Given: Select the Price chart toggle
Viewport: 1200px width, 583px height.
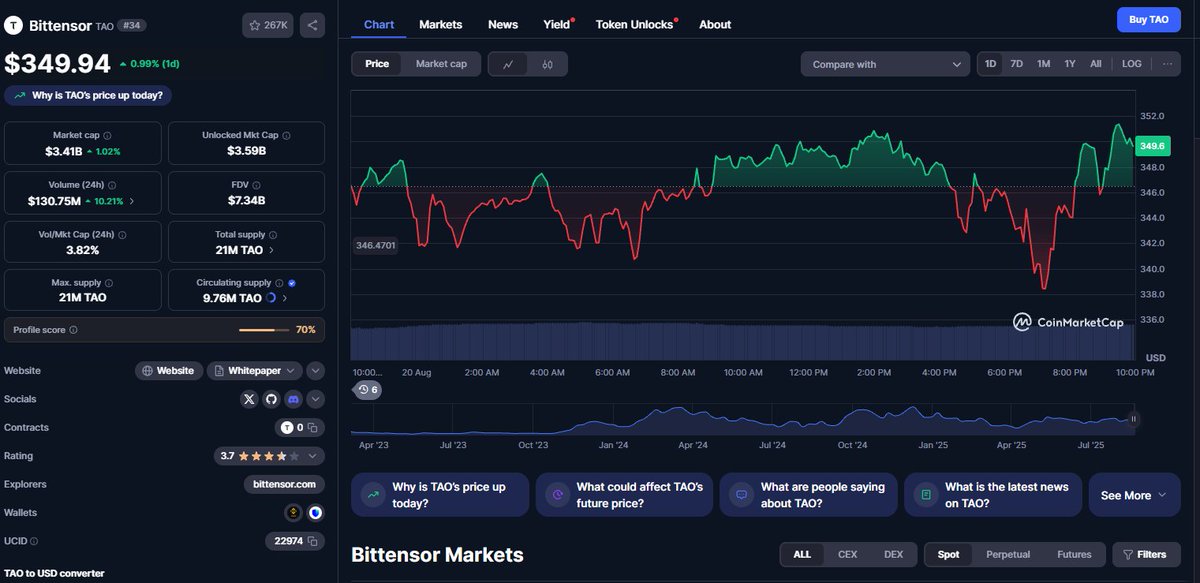Looking at the screenshot, I should 377,64.
